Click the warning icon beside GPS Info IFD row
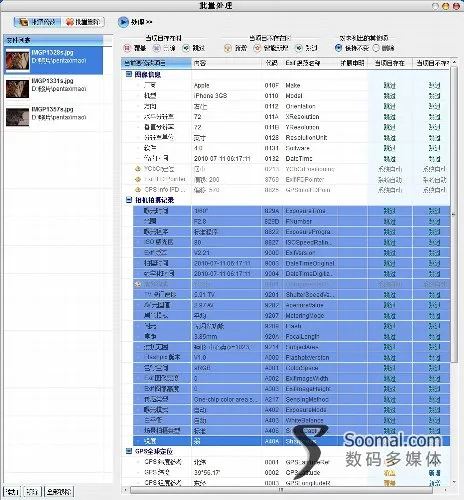Screen dimensions: 464x500 pos(138,190)
